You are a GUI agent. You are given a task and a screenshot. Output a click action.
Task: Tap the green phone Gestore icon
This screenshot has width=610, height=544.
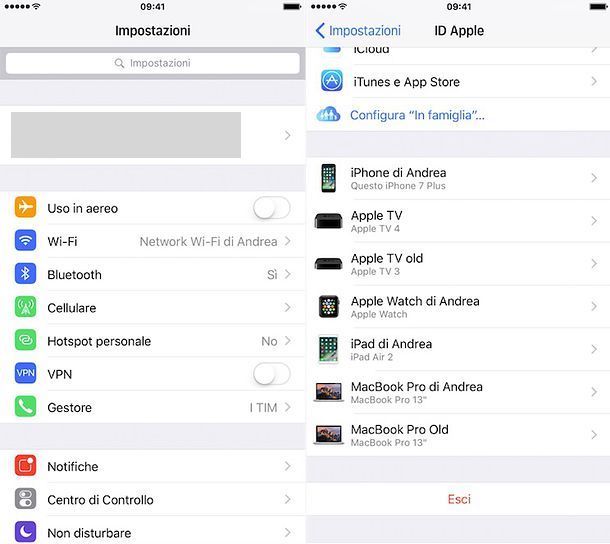[x=25, y=407]
